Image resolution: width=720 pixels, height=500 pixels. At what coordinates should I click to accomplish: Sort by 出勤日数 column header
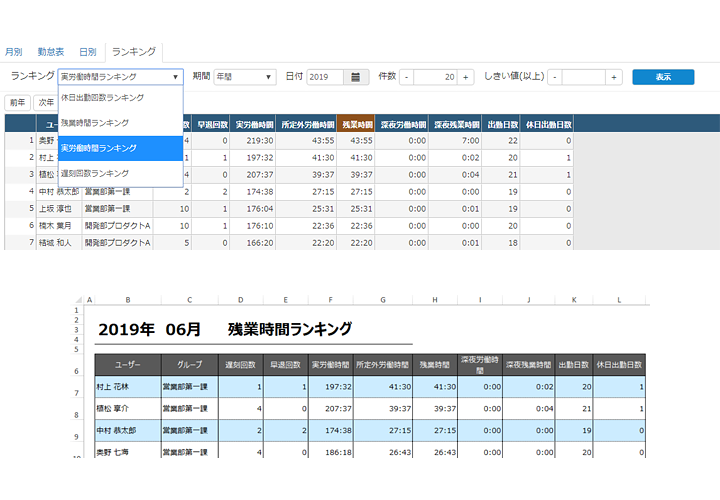(501, 124)
